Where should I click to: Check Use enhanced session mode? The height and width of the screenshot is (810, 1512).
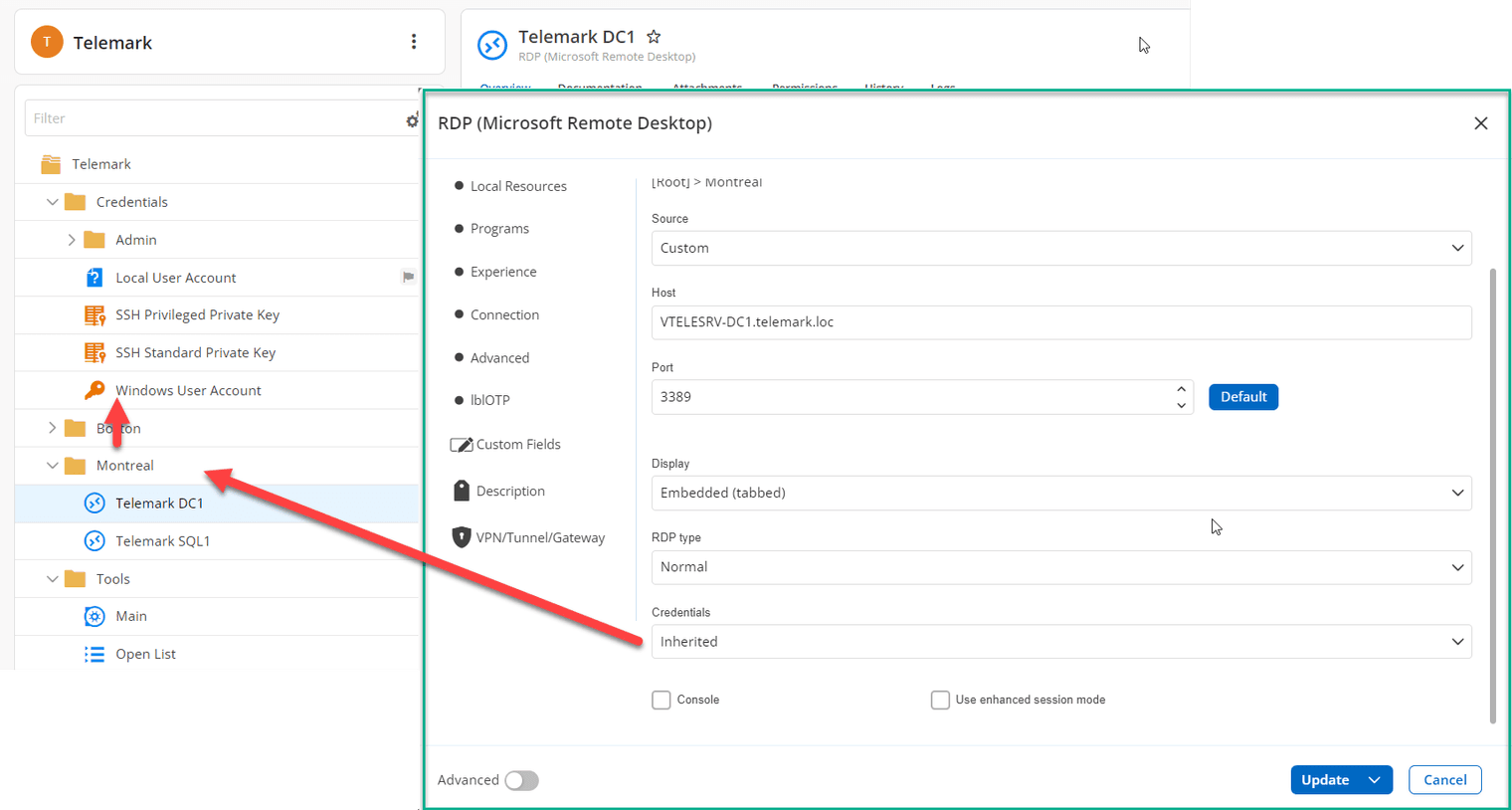(x=940, y=701)
